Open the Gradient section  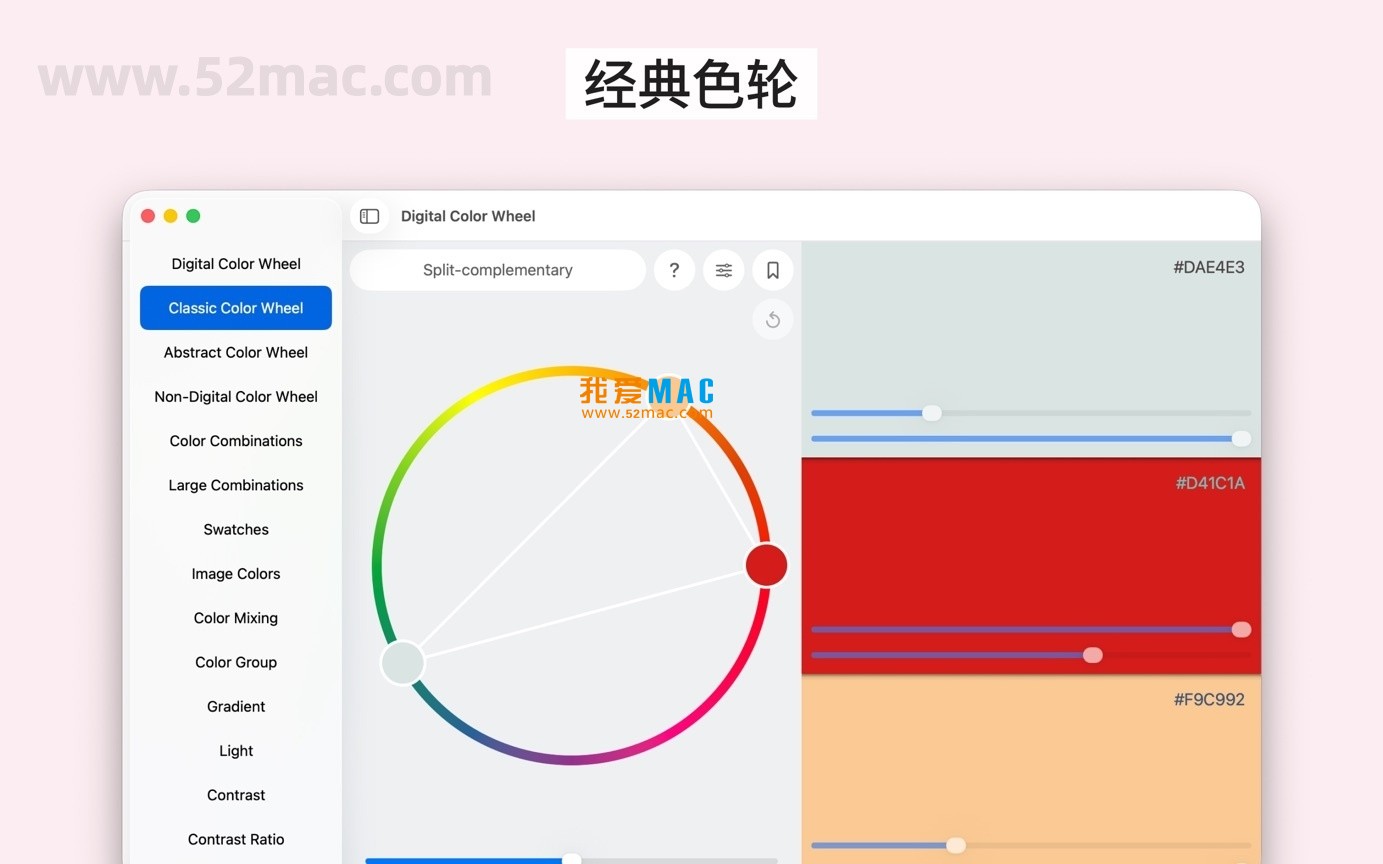[x=236, y=706]
